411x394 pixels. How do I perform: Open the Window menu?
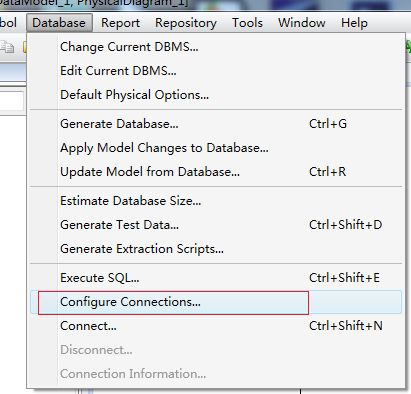[302, 23]
